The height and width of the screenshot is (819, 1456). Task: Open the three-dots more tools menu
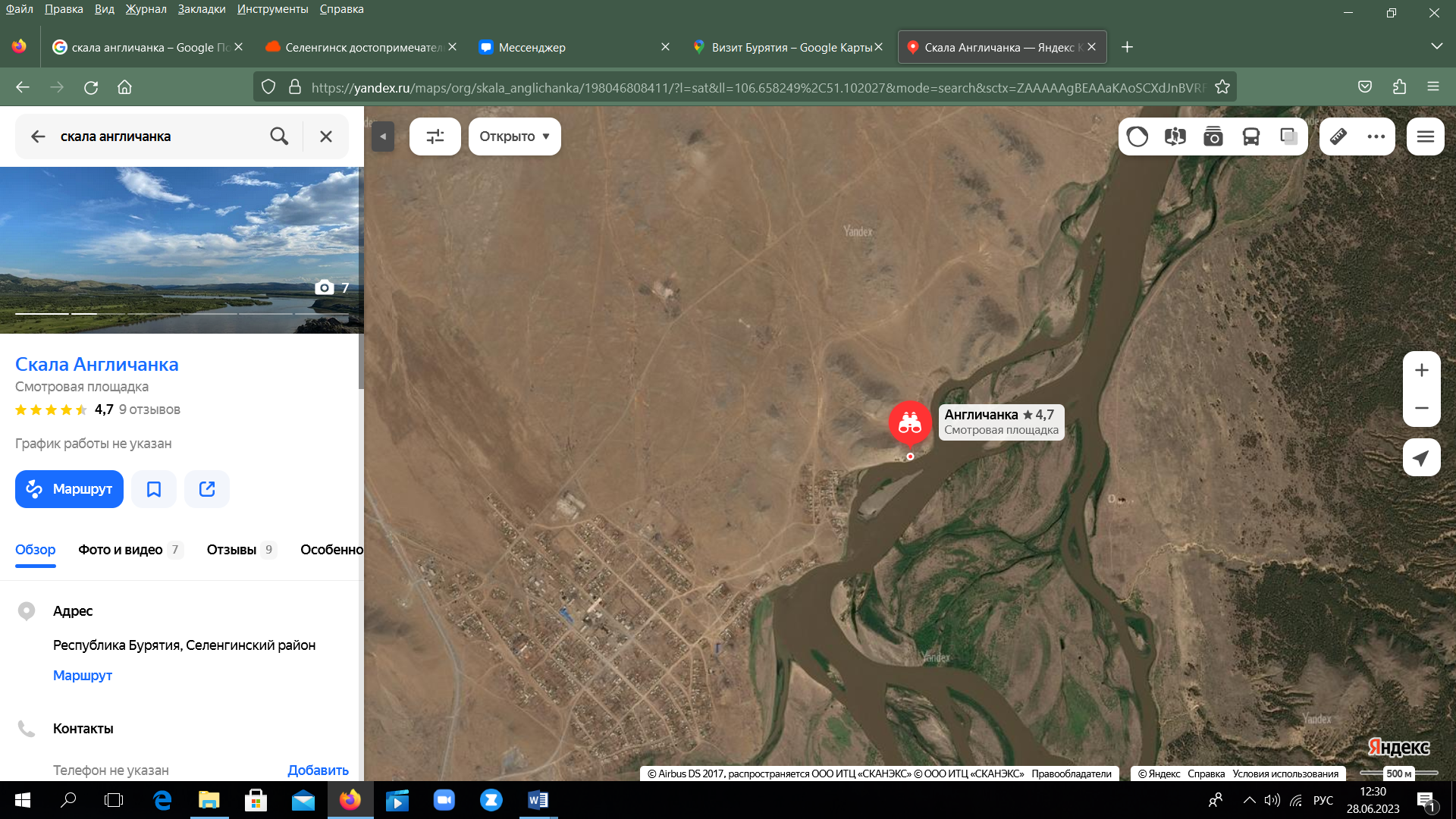click(x=1376, y=136)
